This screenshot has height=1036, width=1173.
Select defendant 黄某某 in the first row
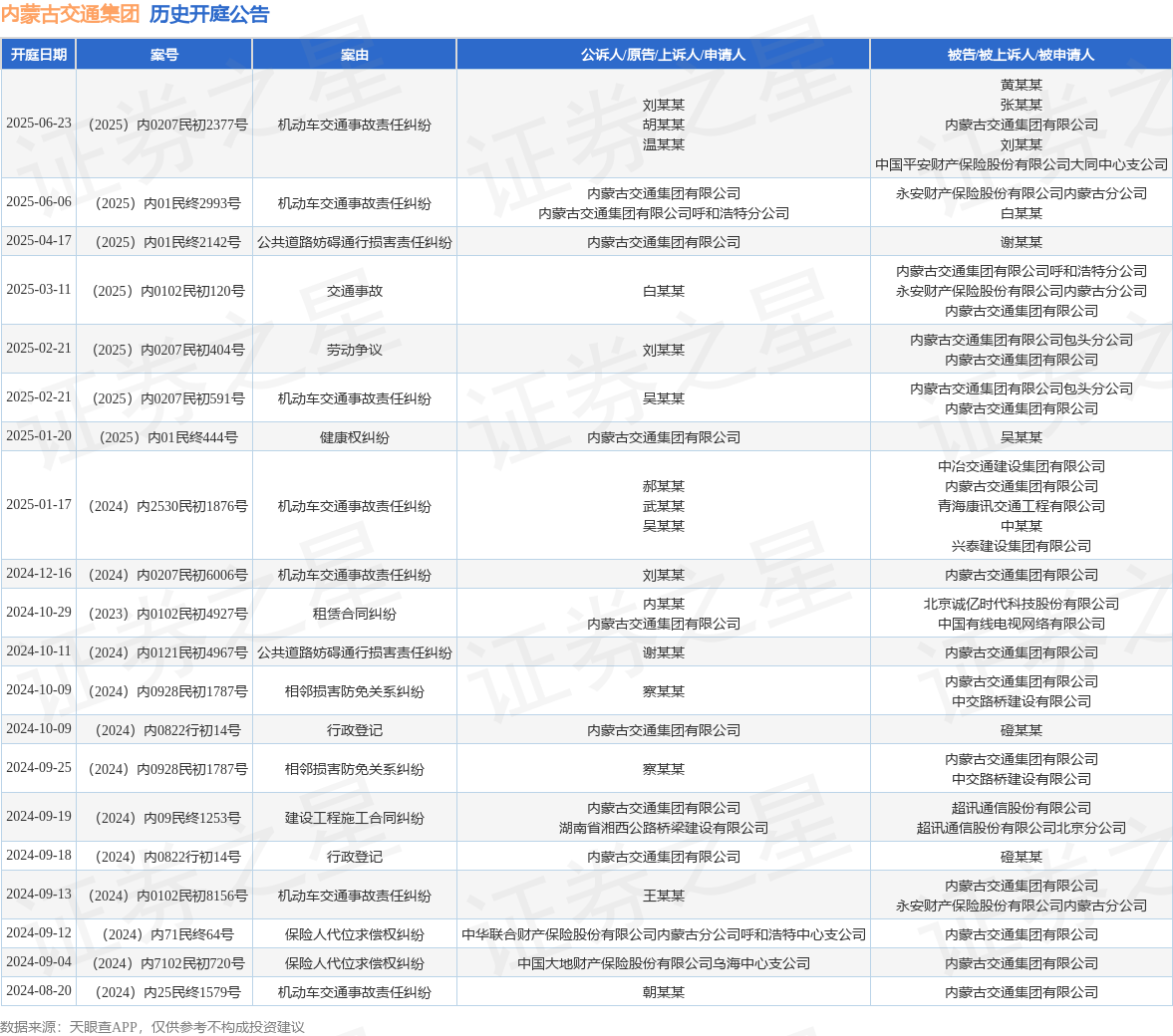(1022, 86)
